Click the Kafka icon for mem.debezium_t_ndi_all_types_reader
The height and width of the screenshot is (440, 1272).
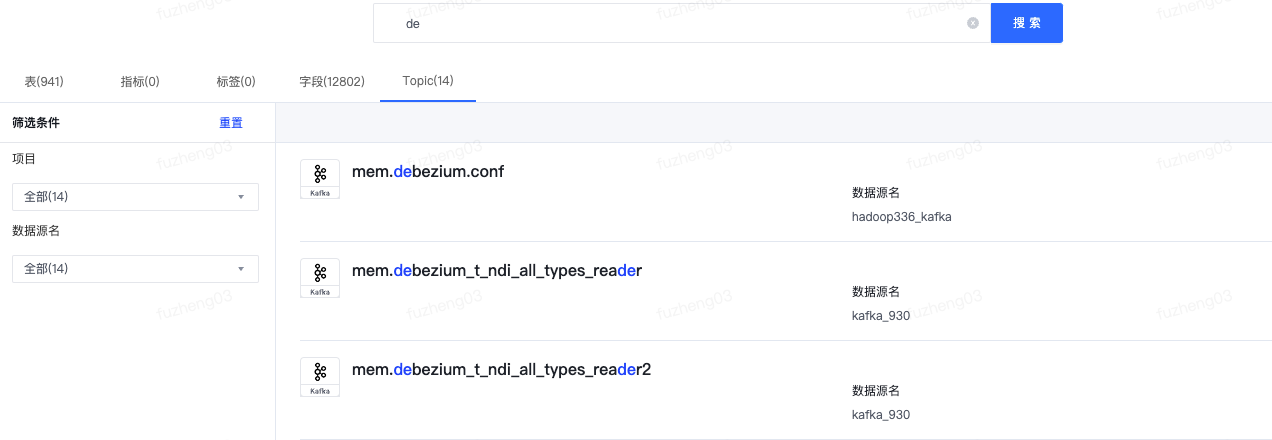320,278
